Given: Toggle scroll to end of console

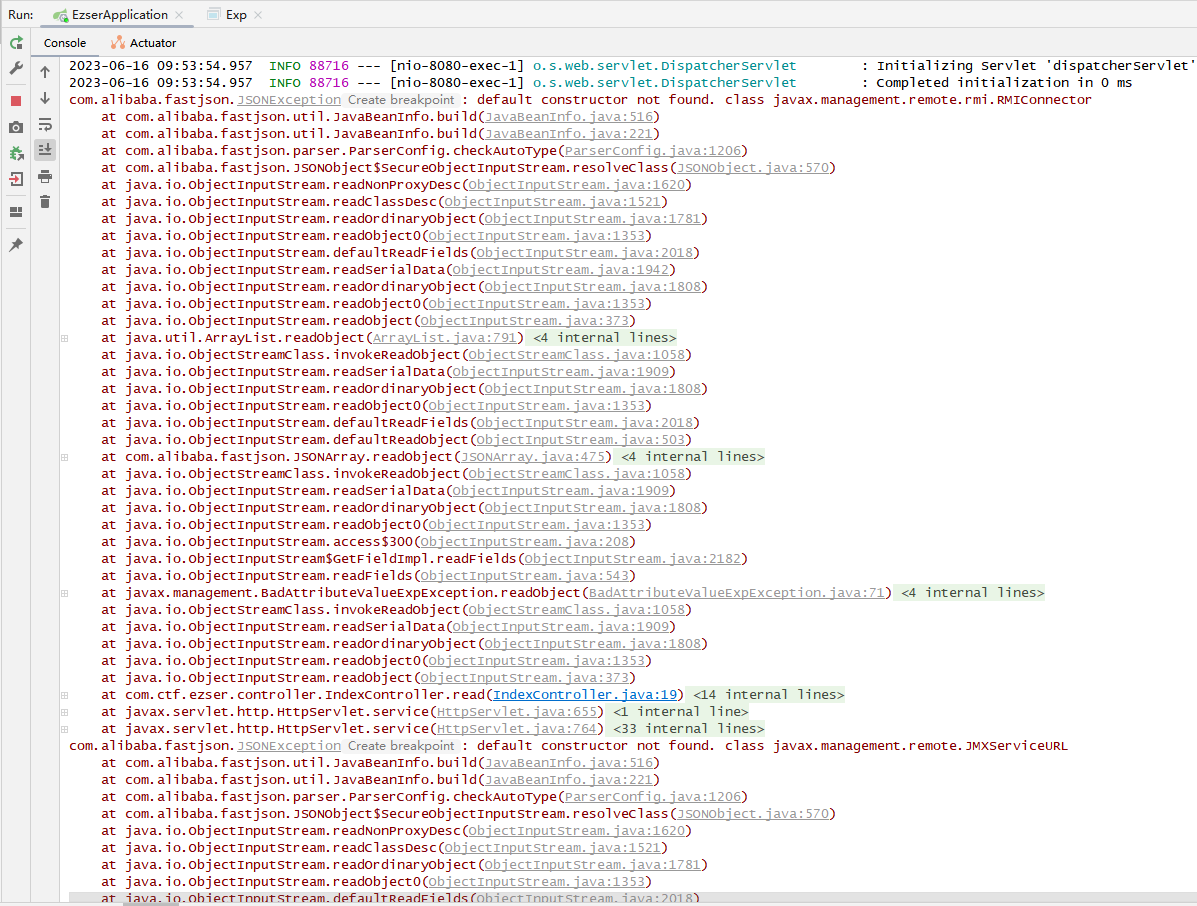Looking at the screenshot, I should (45, 150).
